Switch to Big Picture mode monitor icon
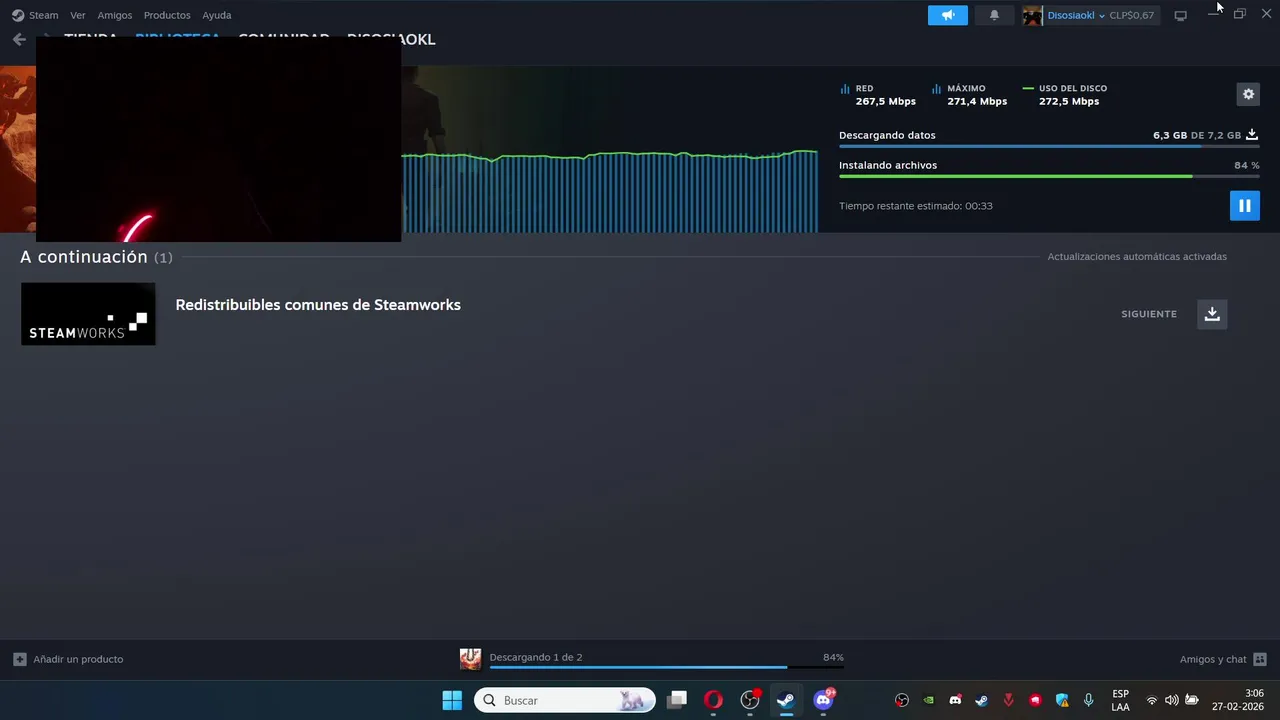 (1180, 15)
